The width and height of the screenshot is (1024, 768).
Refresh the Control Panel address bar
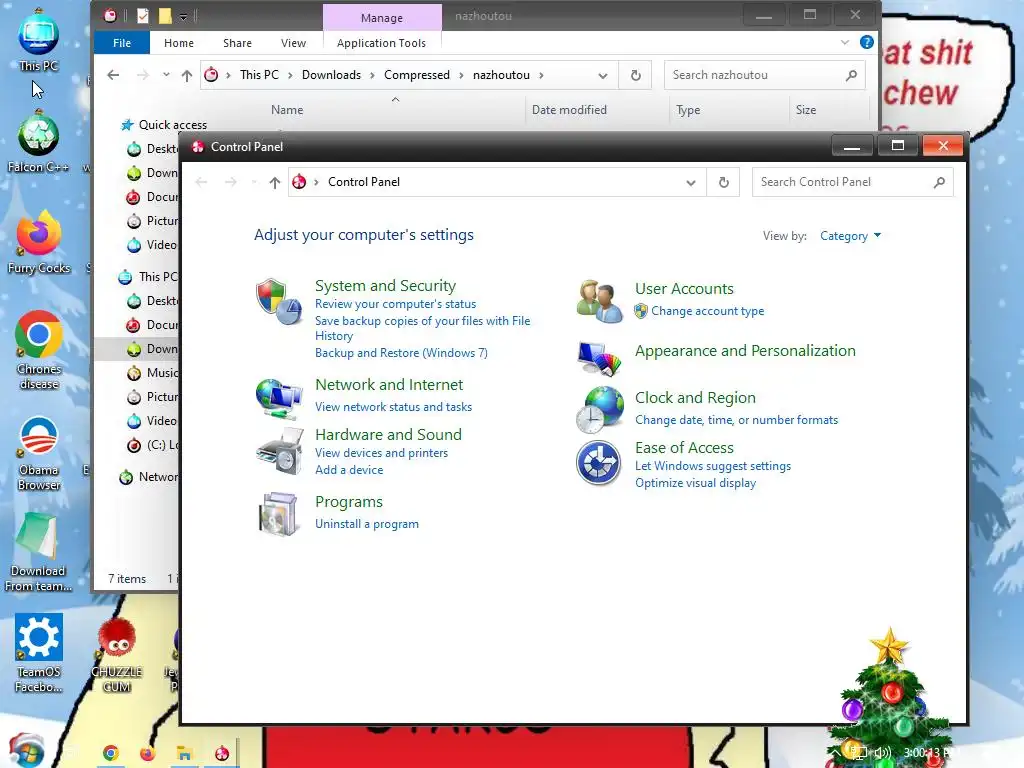click(723, 182)
